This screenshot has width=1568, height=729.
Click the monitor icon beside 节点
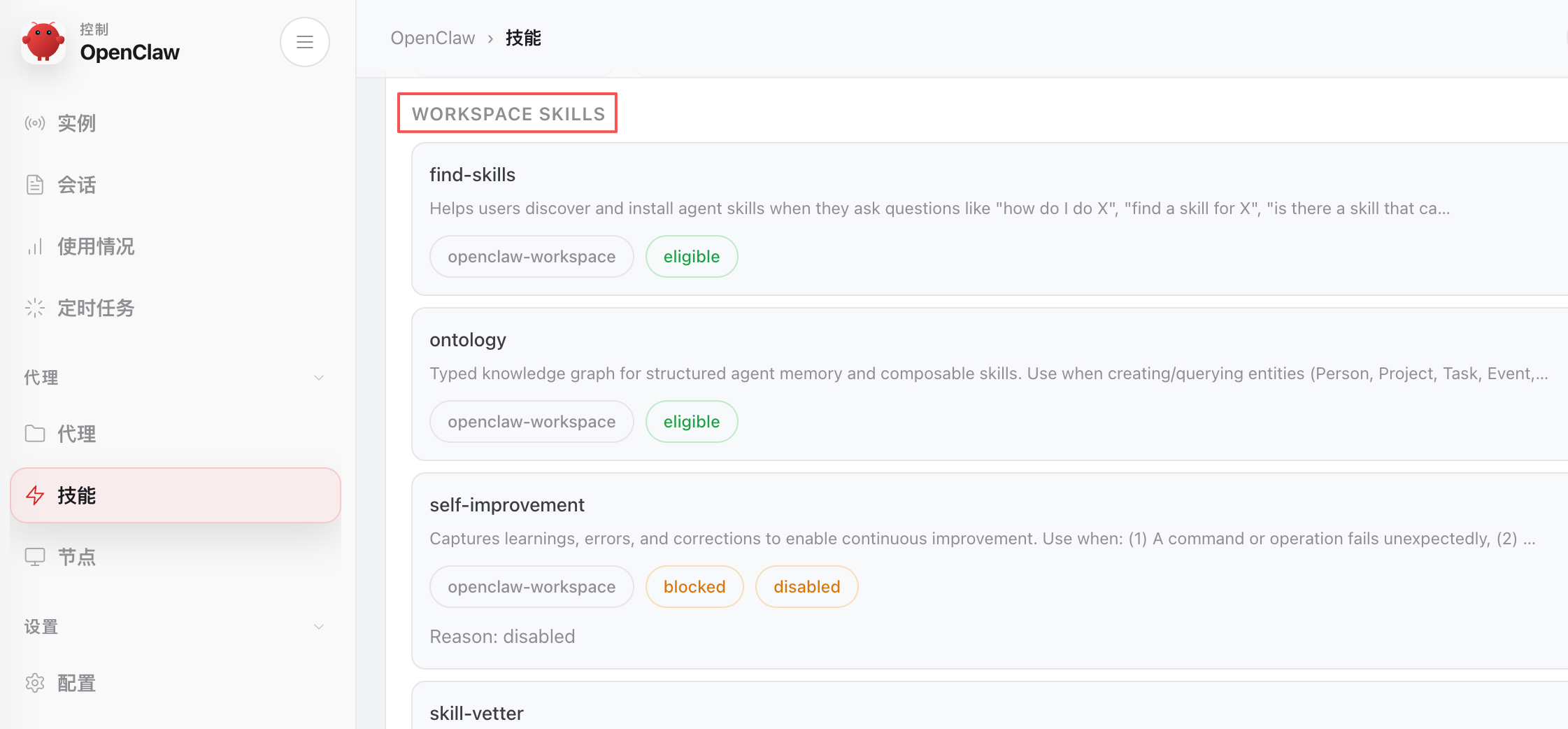point(35,557)
